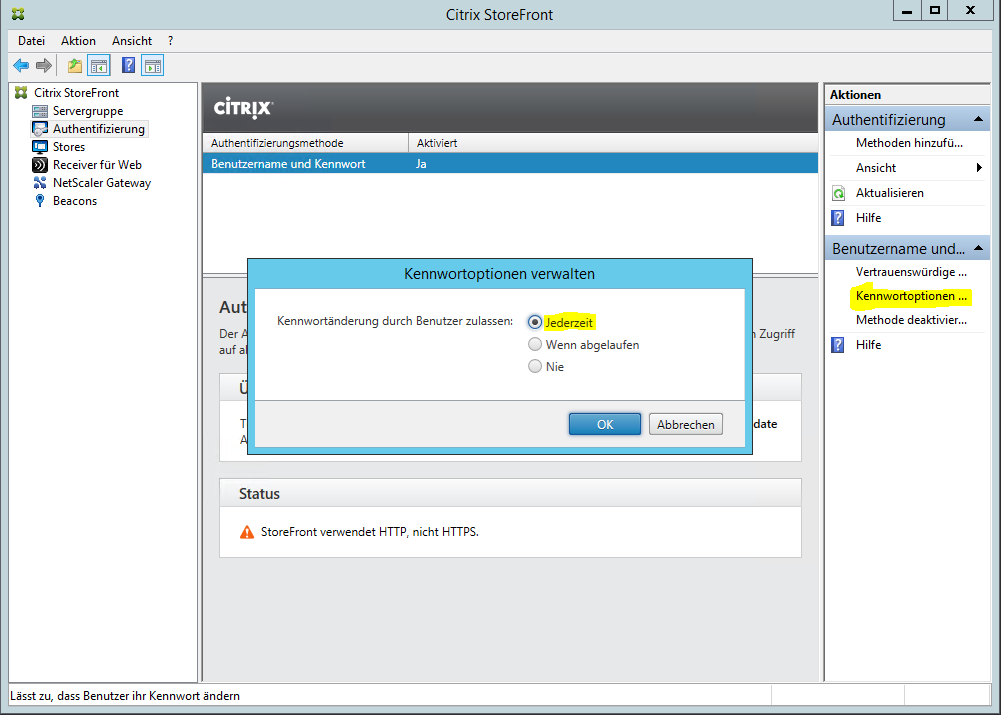Click Help icon under Authentifizierung actions
The height and width of the screenshot is (715, 1001).
pyautogui.click(x=838, y=218)
